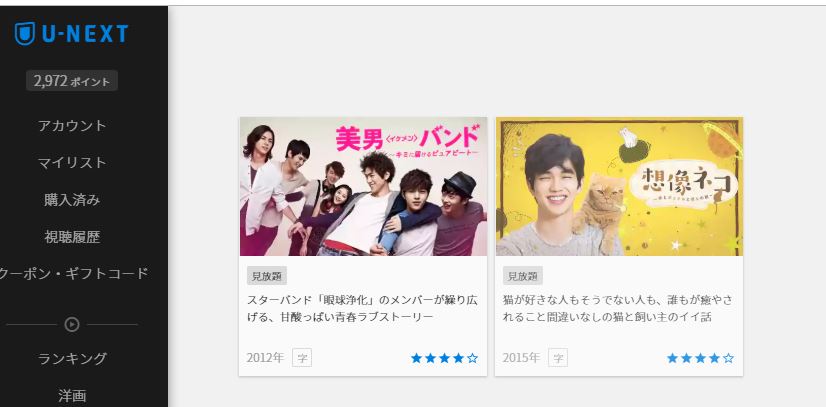Click the star rating on 想像ネコ card

pyautogui.click(x=700, y=359)
